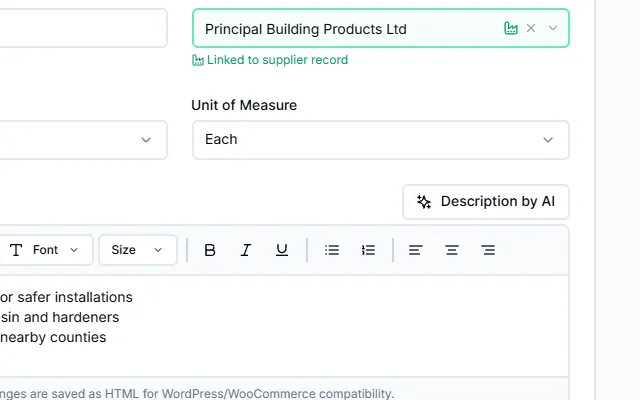Click the factory icon inside the supplier field
640x400 pixels.
[511, 28]
